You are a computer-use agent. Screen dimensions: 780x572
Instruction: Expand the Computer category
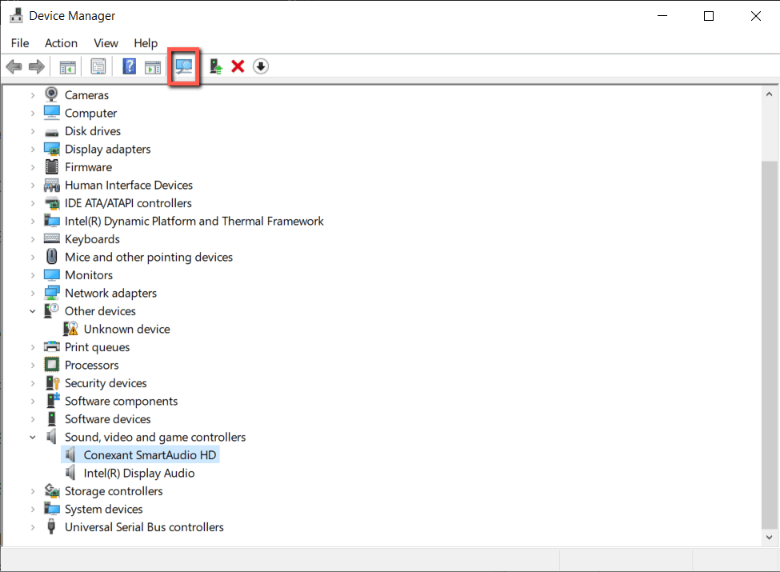tap(33, 113)
